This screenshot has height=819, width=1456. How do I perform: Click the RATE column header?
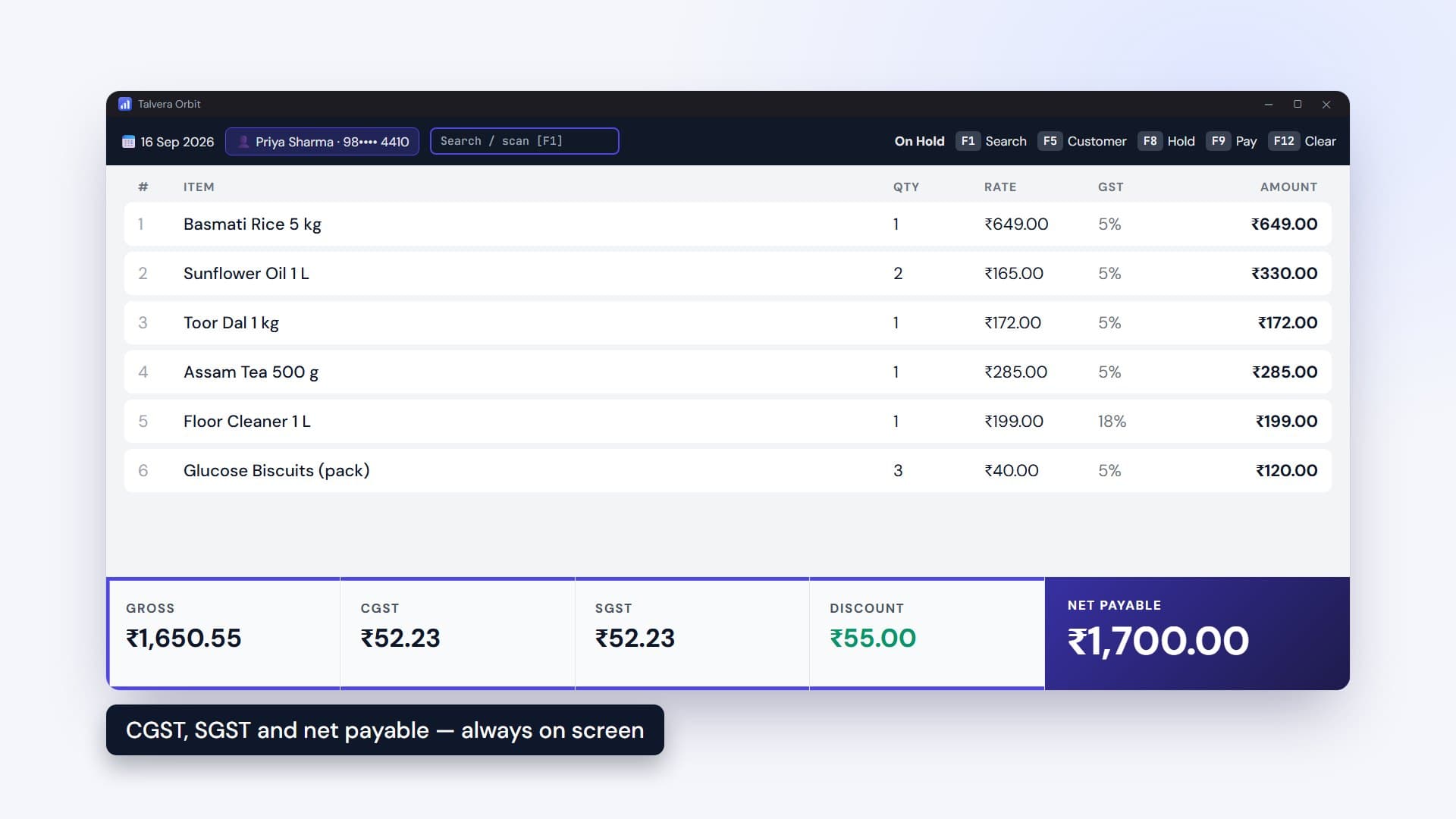(x=1000, y=187)
